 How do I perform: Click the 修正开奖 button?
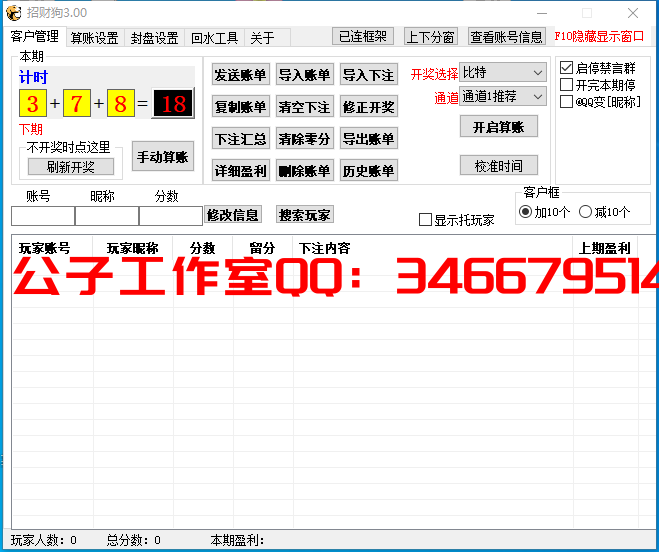tap(369, 107)
